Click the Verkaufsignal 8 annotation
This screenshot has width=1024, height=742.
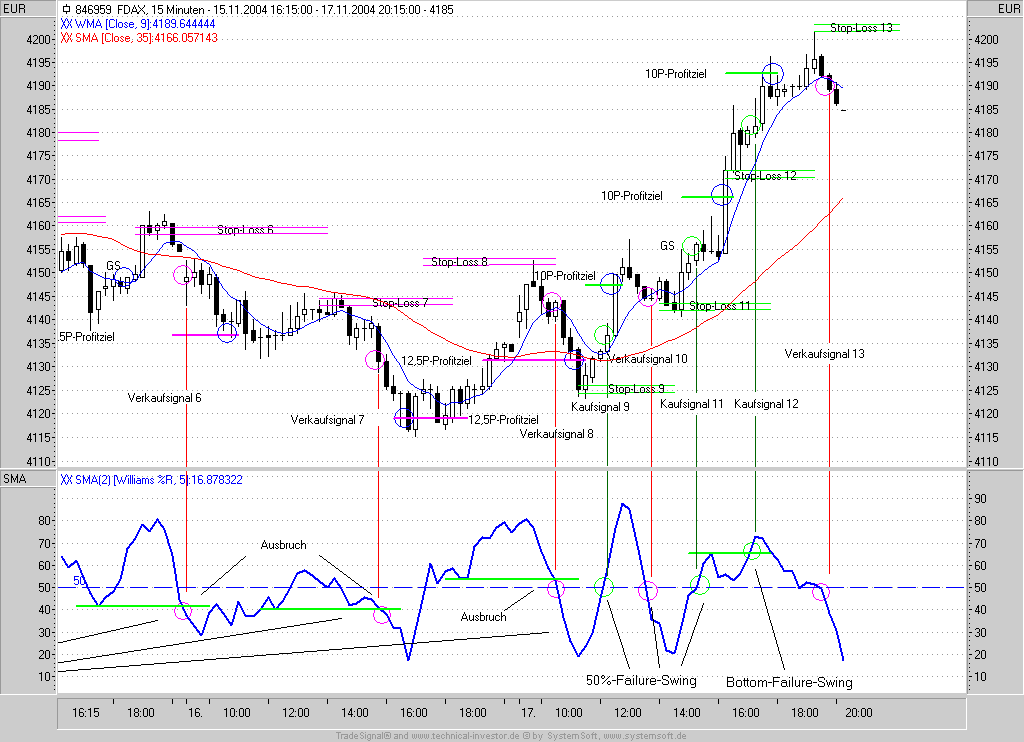(556, 434)
